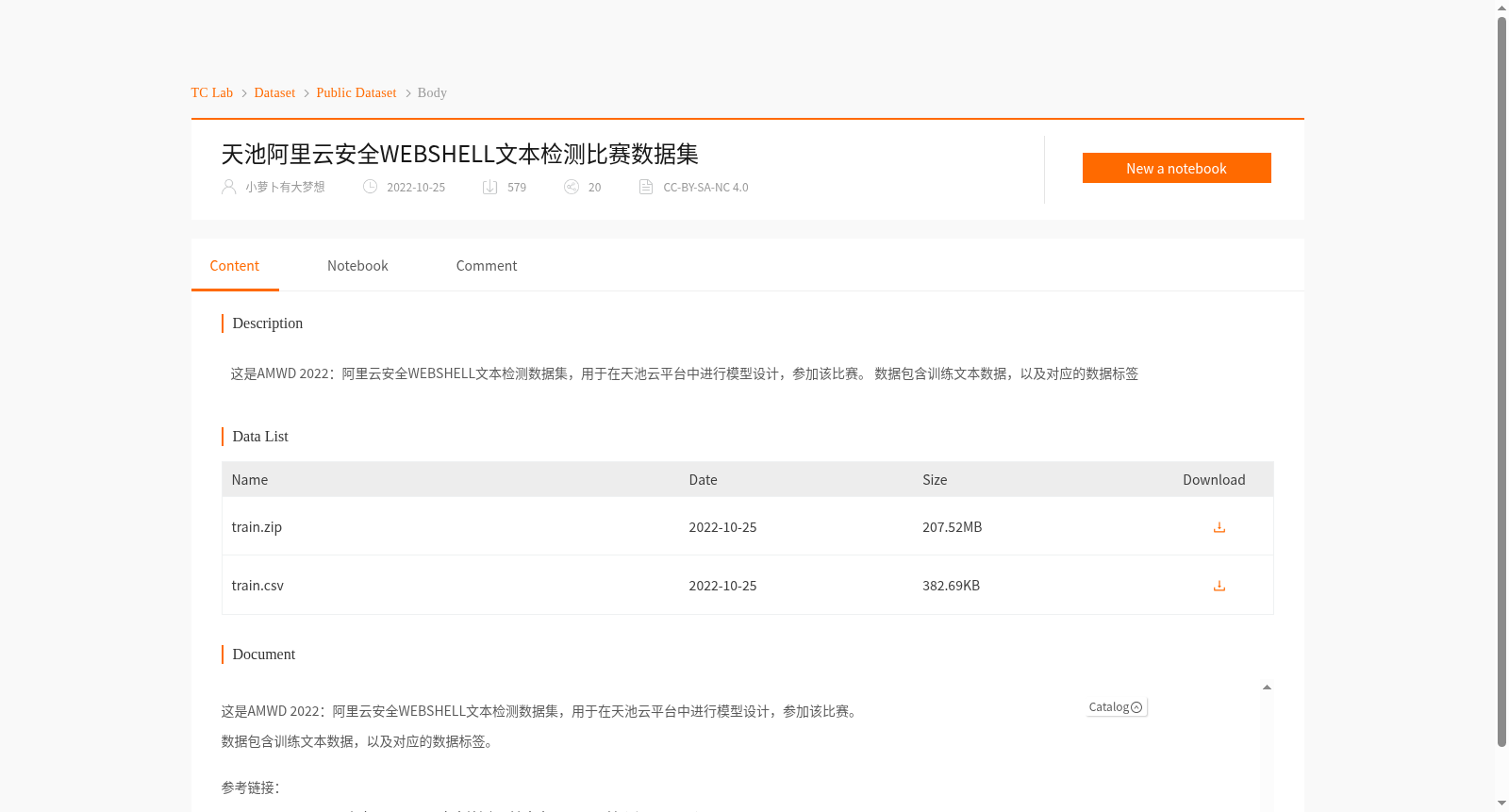Screen dimensions: 1509x812
Task: Click train.zip date cell
Action: tap(722, 527)
